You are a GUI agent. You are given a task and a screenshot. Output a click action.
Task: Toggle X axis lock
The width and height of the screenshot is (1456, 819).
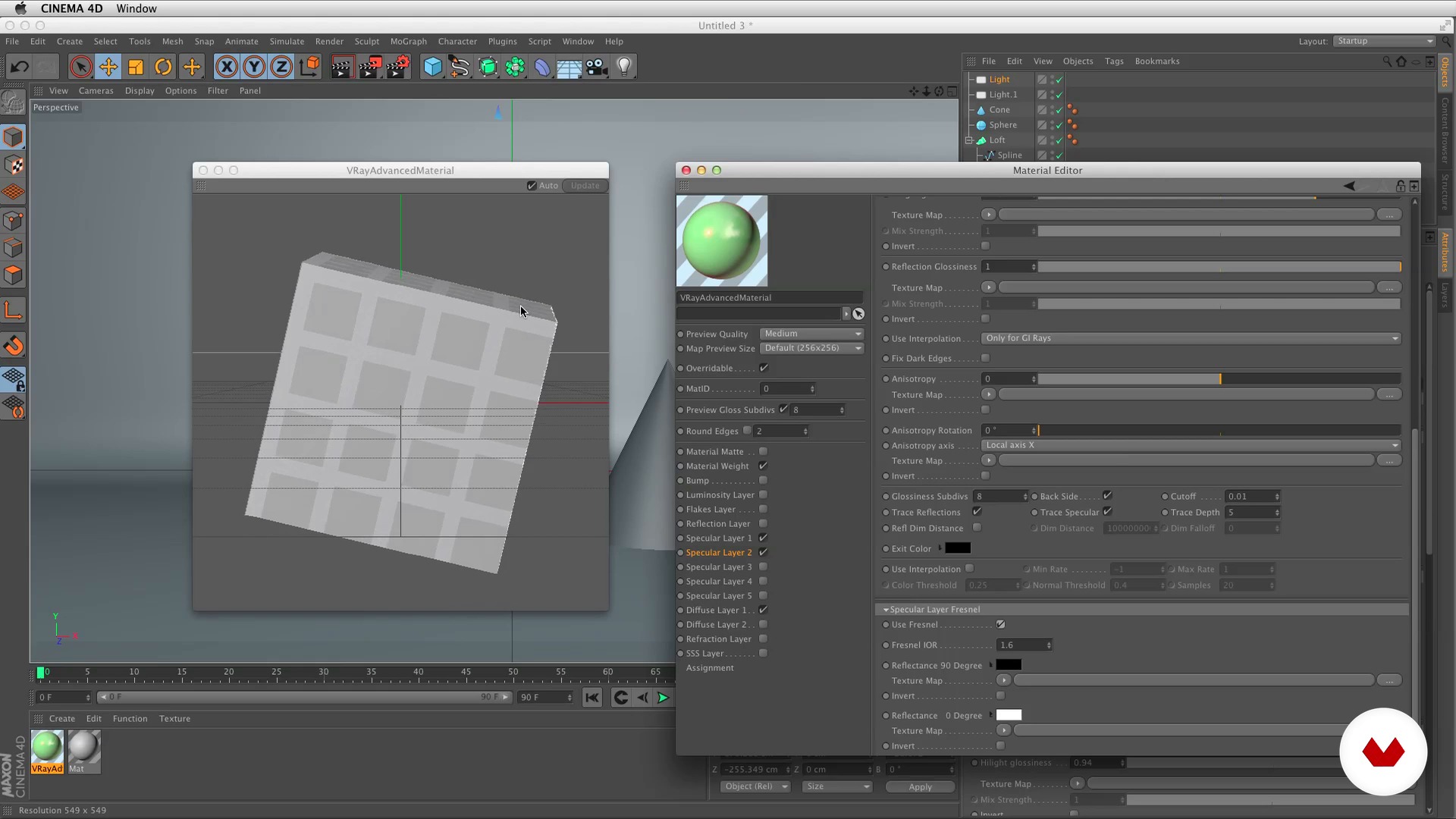226,67
